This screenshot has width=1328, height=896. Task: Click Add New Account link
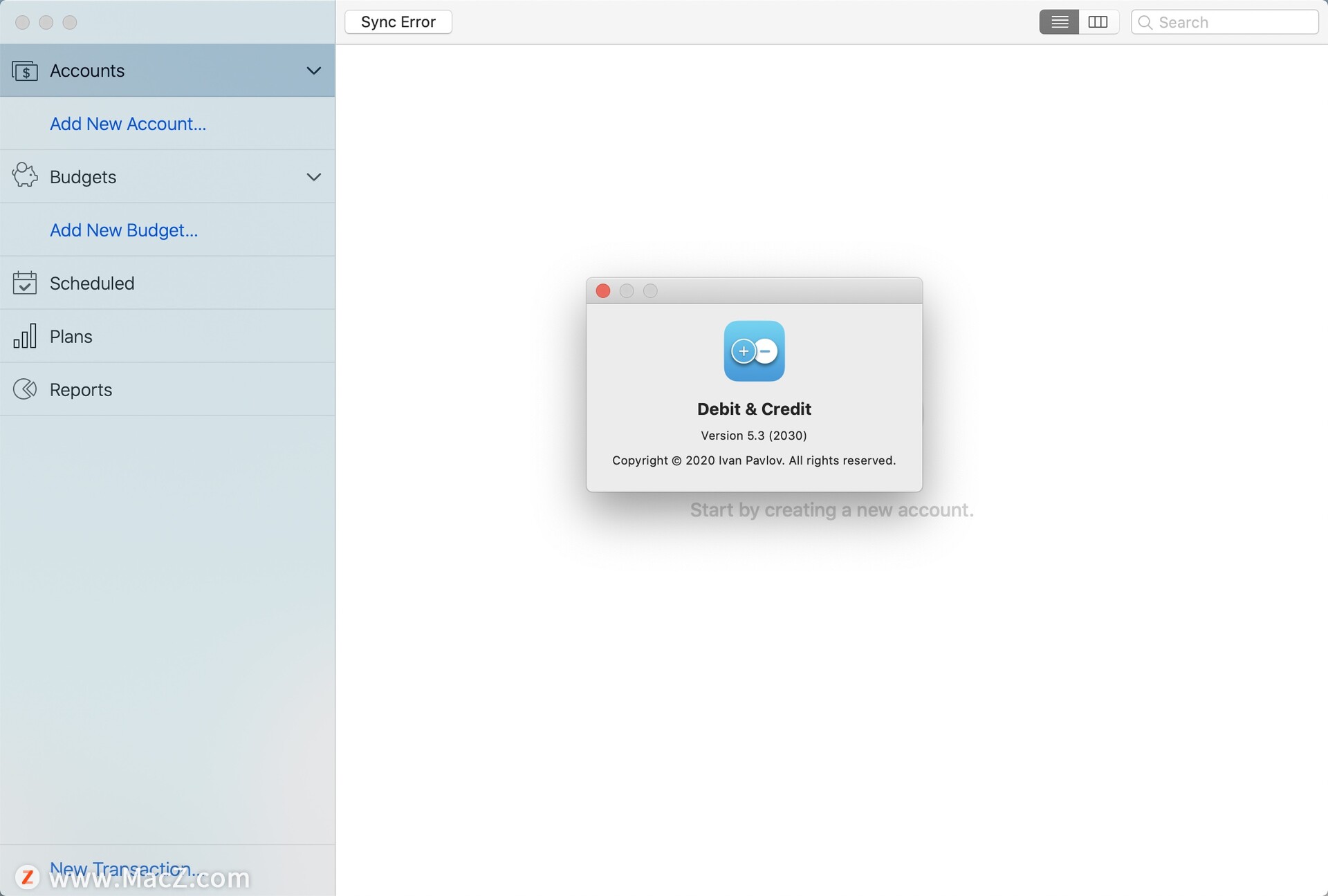point(128,124)
